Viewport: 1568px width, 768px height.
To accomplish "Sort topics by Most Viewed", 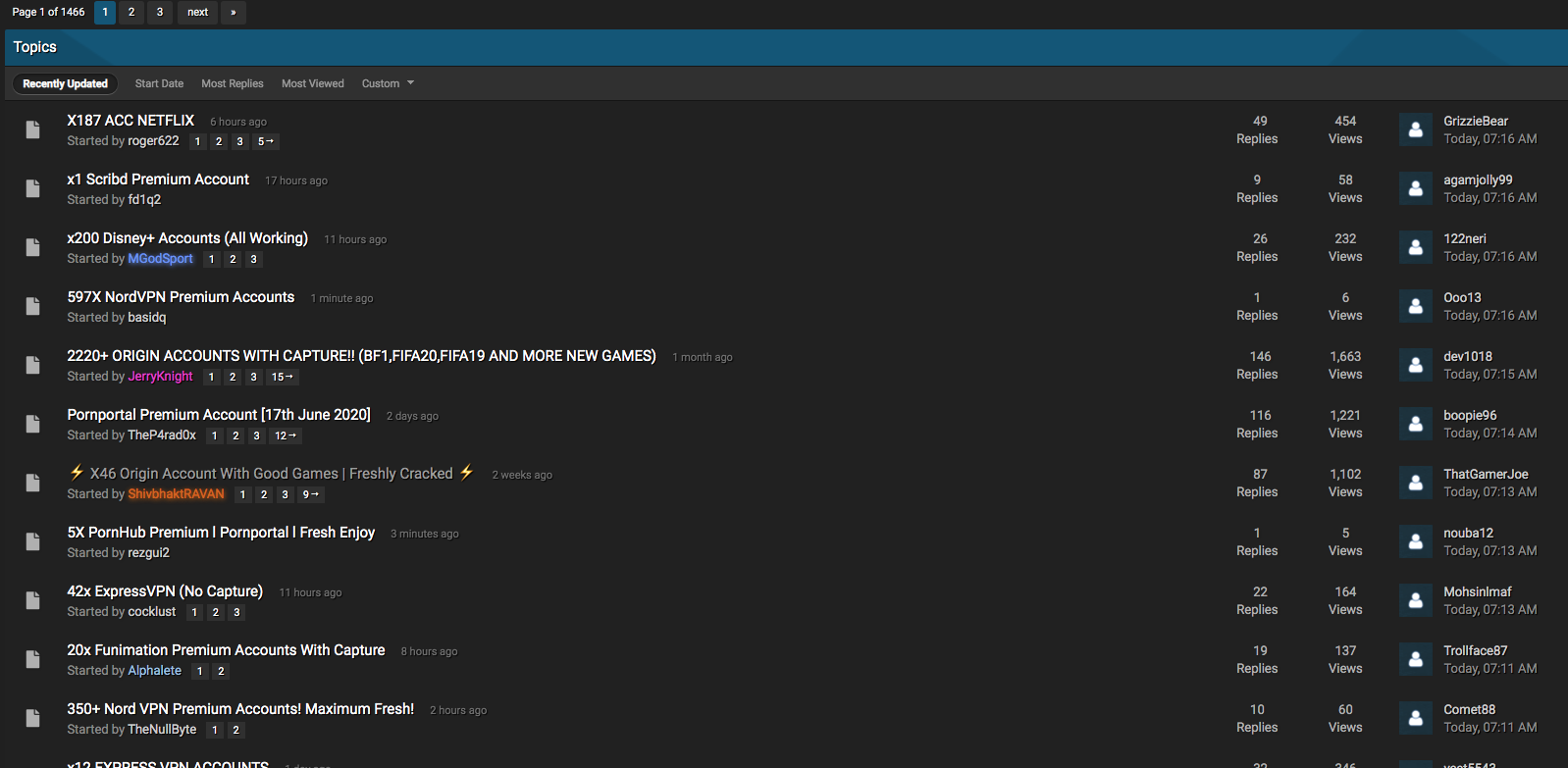I will point(313,83).
